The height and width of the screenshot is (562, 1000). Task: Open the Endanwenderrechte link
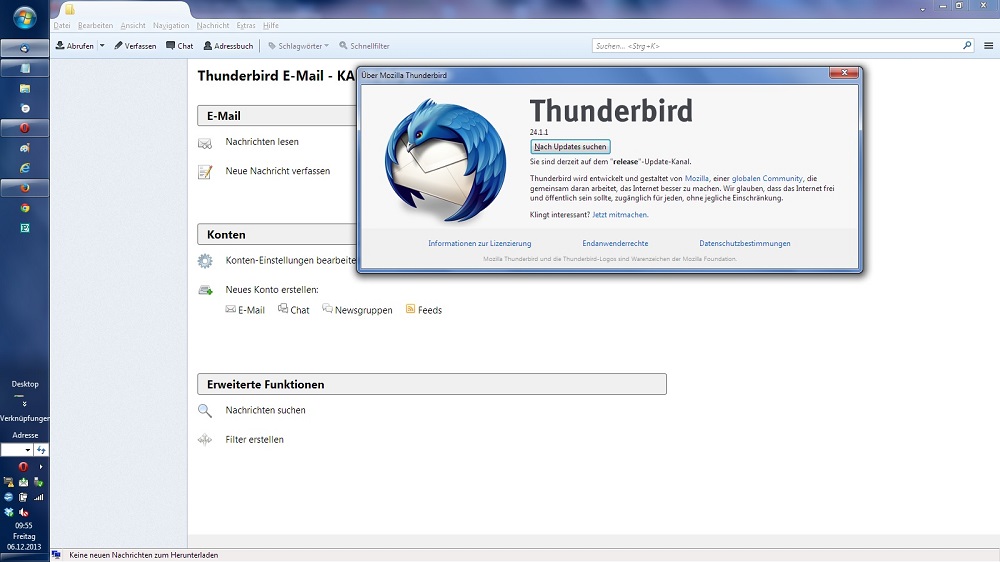pyautogui.click(x=615, y=243)
